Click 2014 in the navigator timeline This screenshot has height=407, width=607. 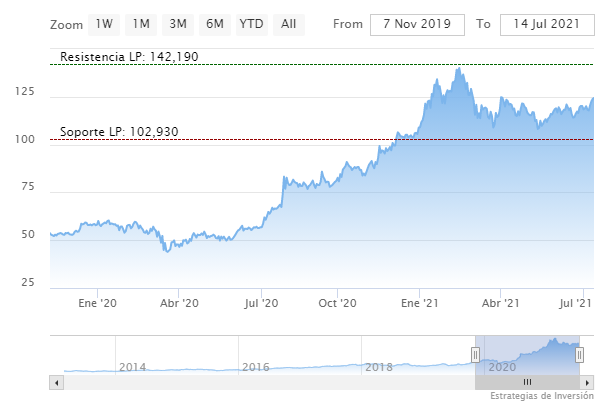(133, 367)
